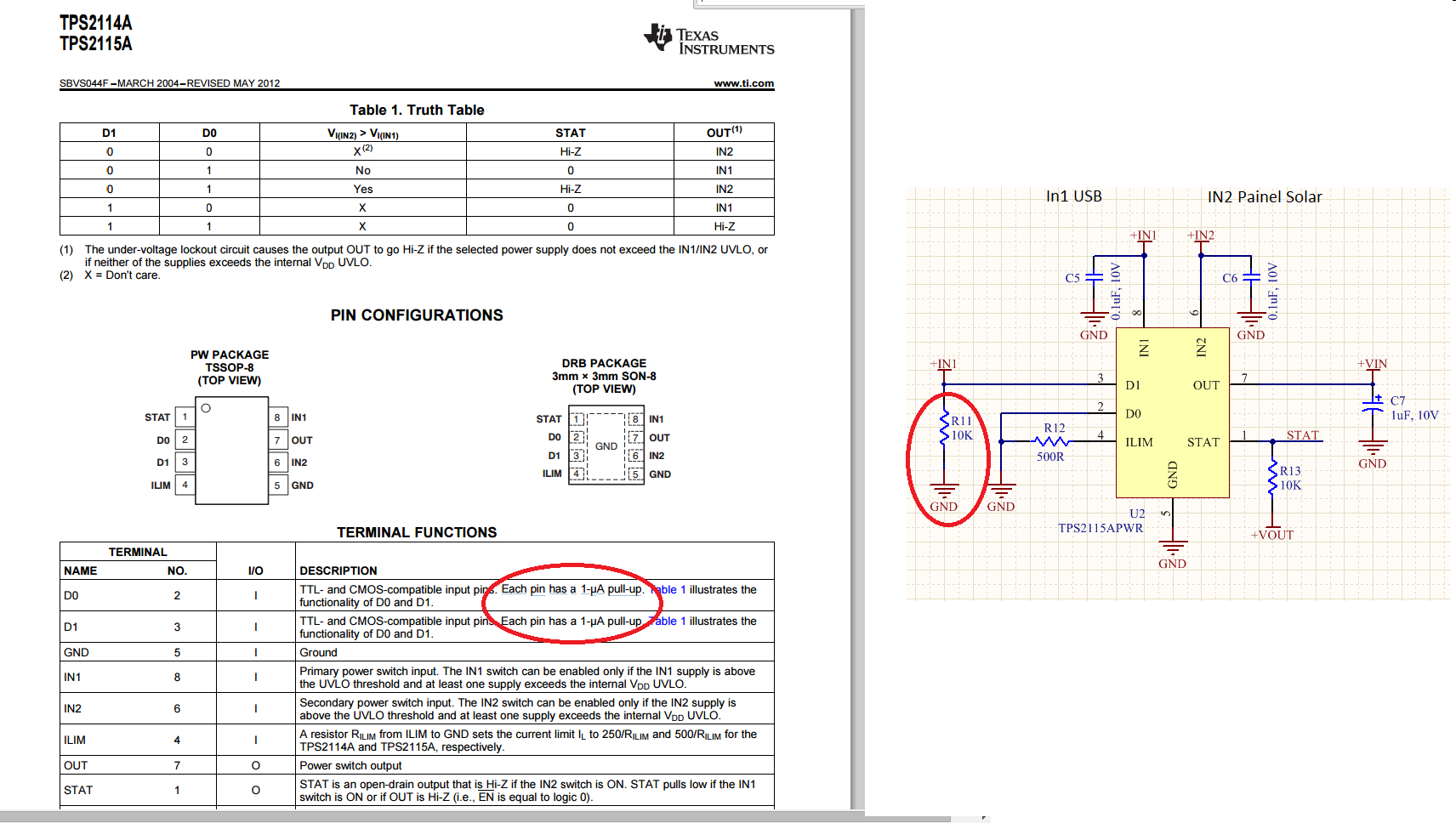Click the ILIM pin label on U2
The height and width of the screenshot is (823, 1456).
click(x=1140, y=442)
